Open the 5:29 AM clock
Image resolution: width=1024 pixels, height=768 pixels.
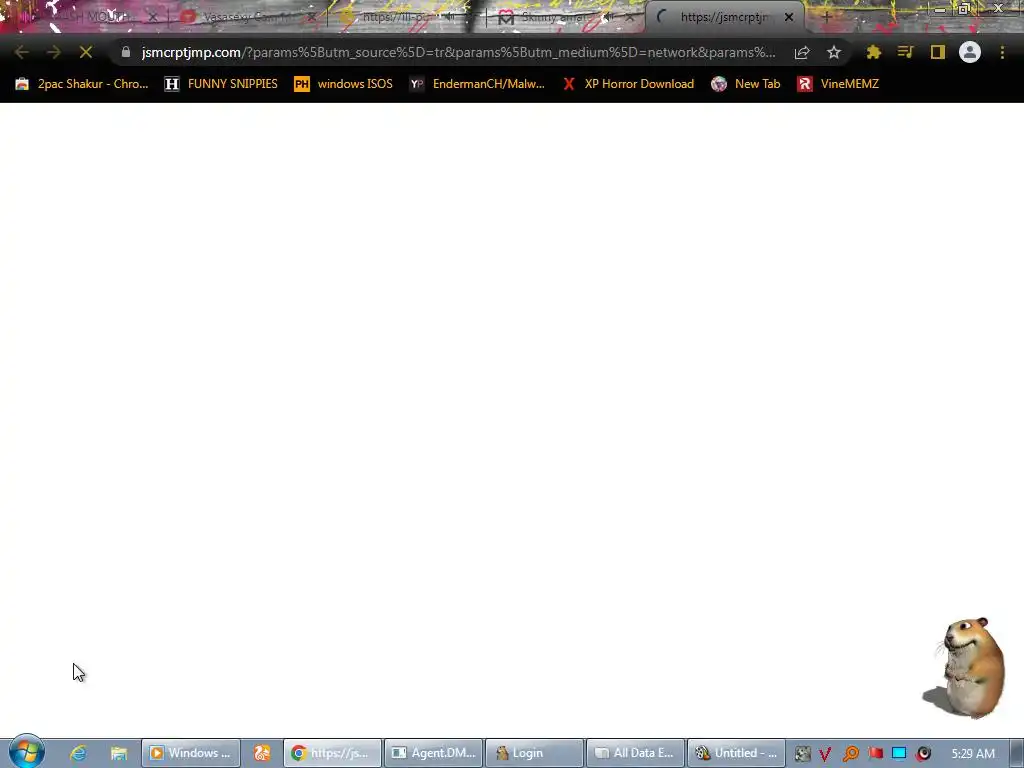[973, 754]
